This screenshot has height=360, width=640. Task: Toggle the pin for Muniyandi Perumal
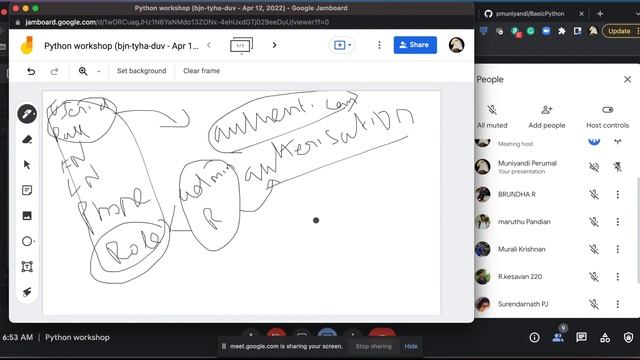[x=618, y=167]
